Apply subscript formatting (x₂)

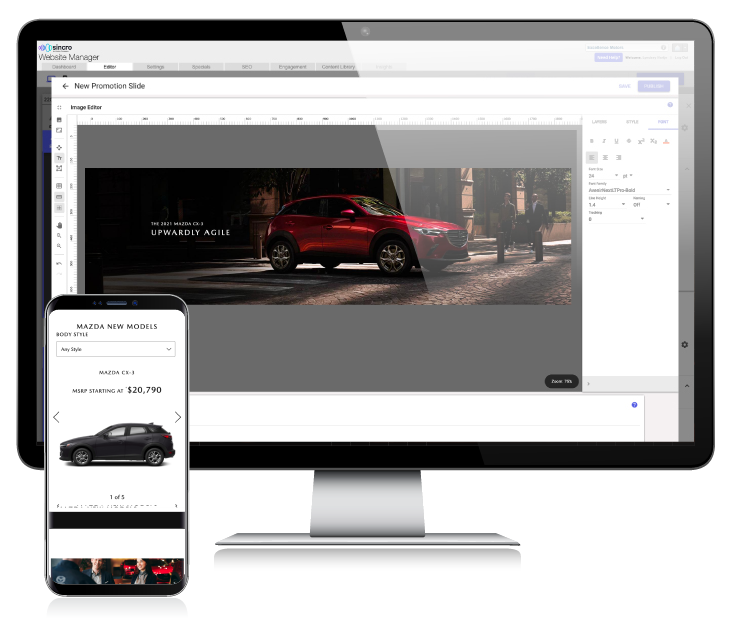[x=654, y=141]
